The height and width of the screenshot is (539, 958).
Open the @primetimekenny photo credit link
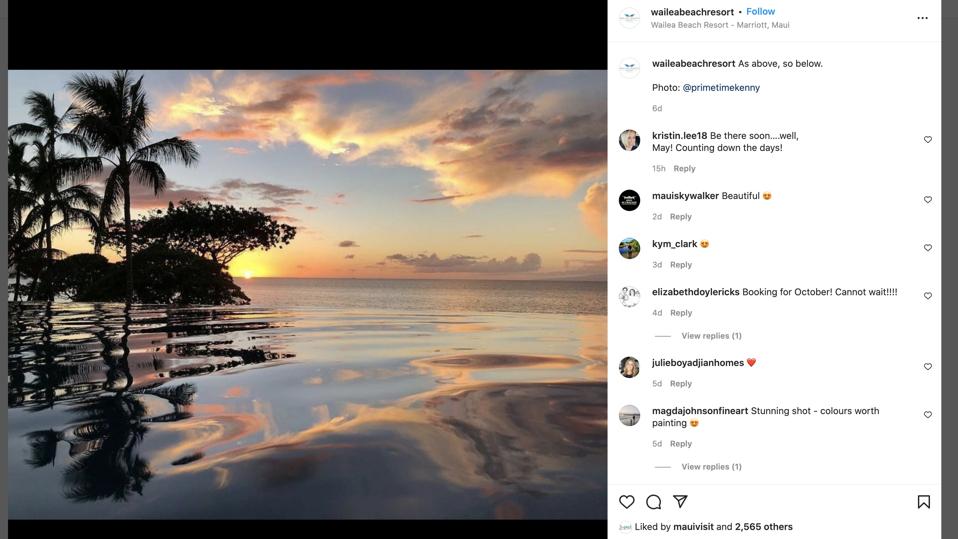(721, 88)
